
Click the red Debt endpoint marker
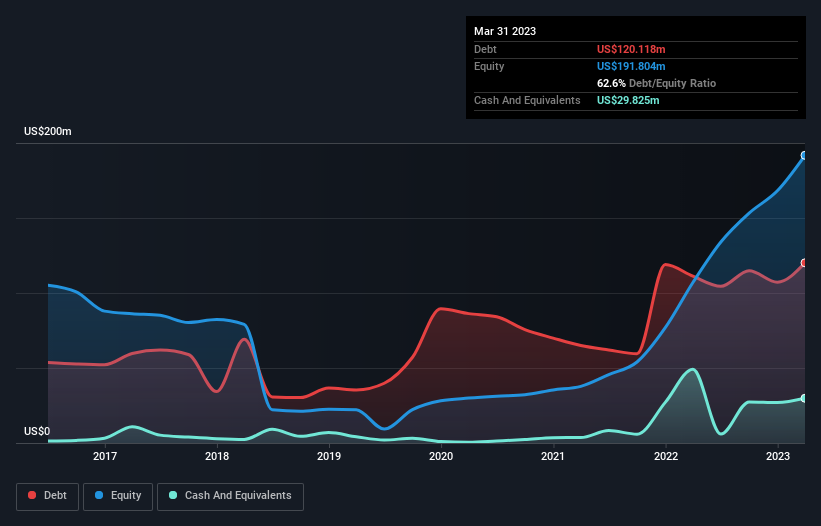tap(804, 263)
